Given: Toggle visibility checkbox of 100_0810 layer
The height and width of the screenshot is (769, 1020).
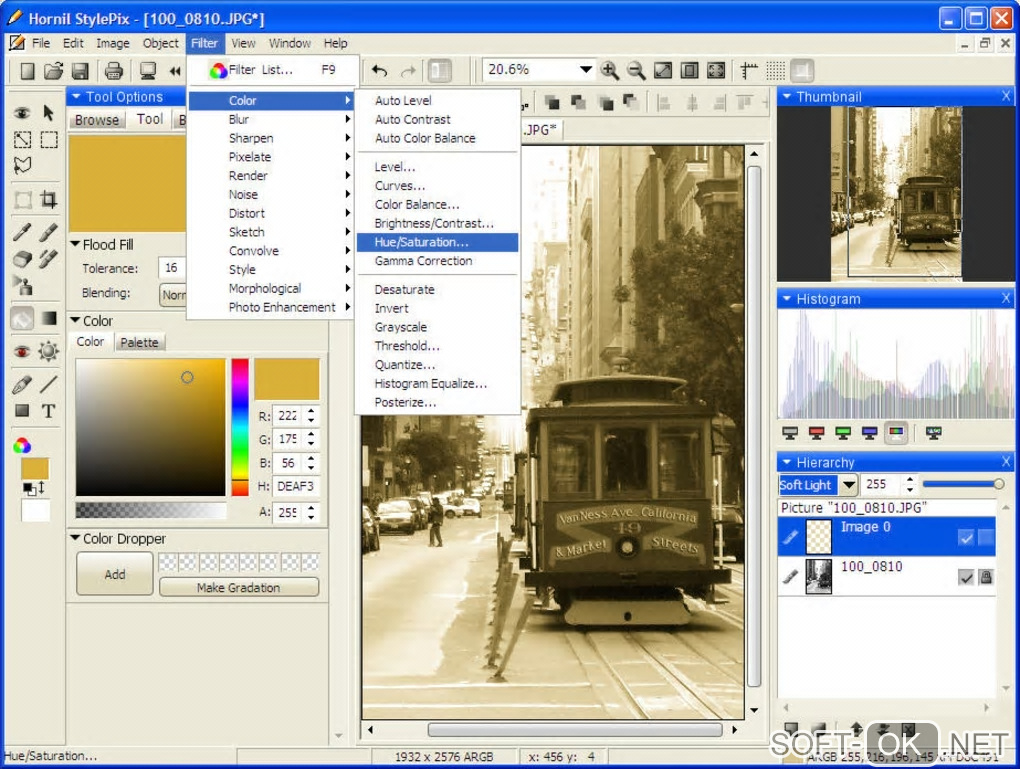Looking at the screenshot, I should [x=966, y=576].
